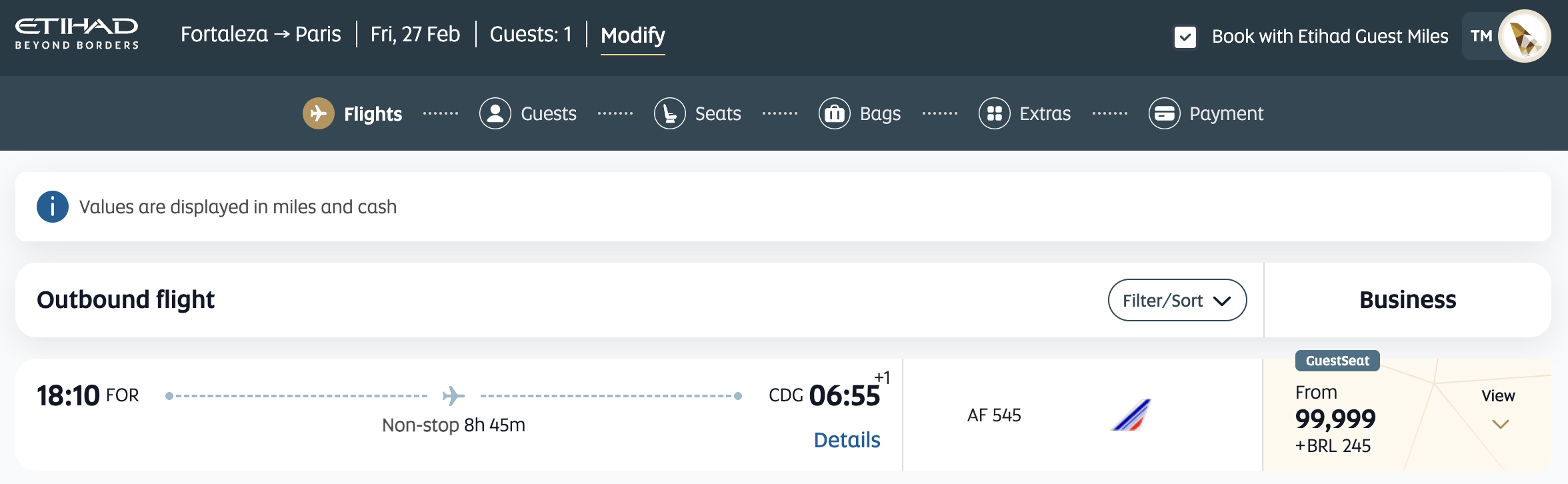The width and height of the screenshot is (1568, 484).
Task: Select the Fortaleza to Paris route text
Action: coord(261,34)
